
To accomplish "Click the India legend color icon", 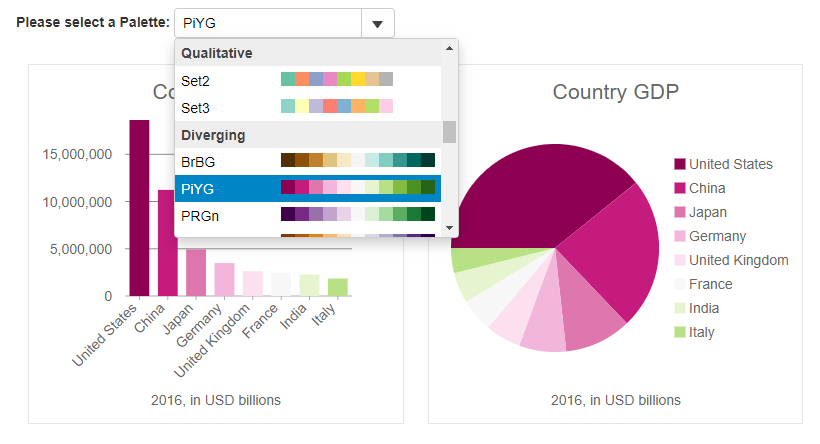I will point(680,308).
